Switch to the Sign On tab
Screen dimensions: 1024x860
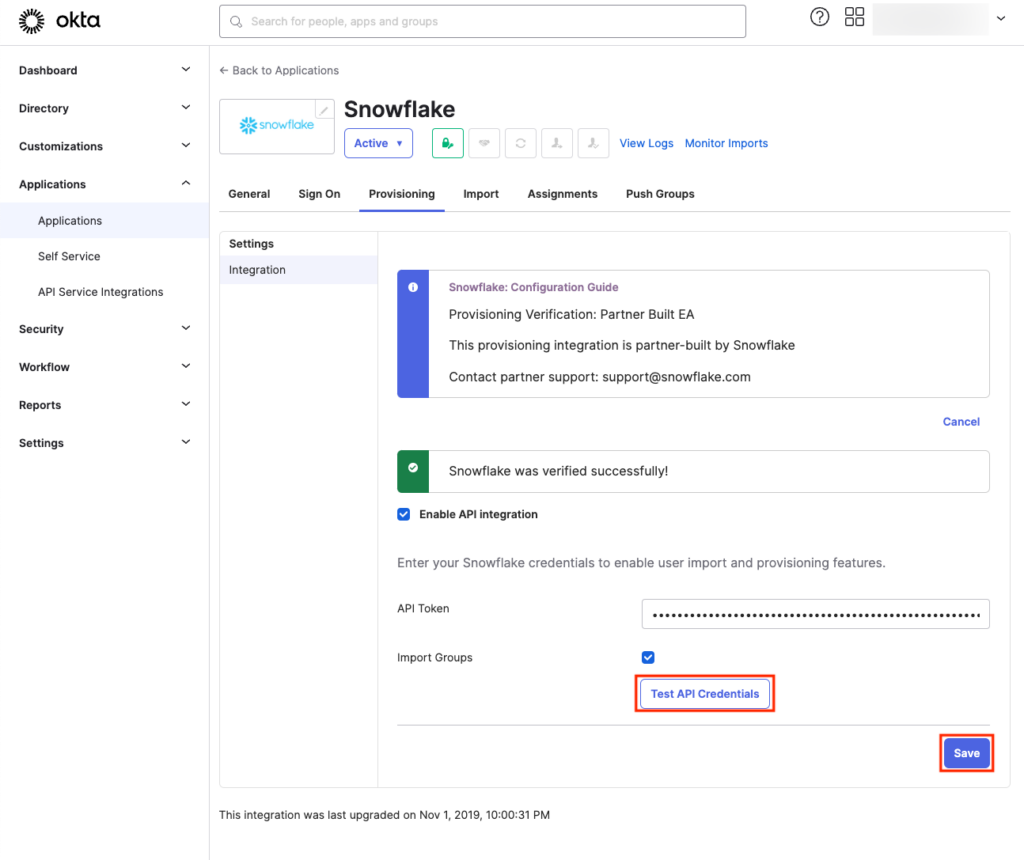(x=319, y=194)
